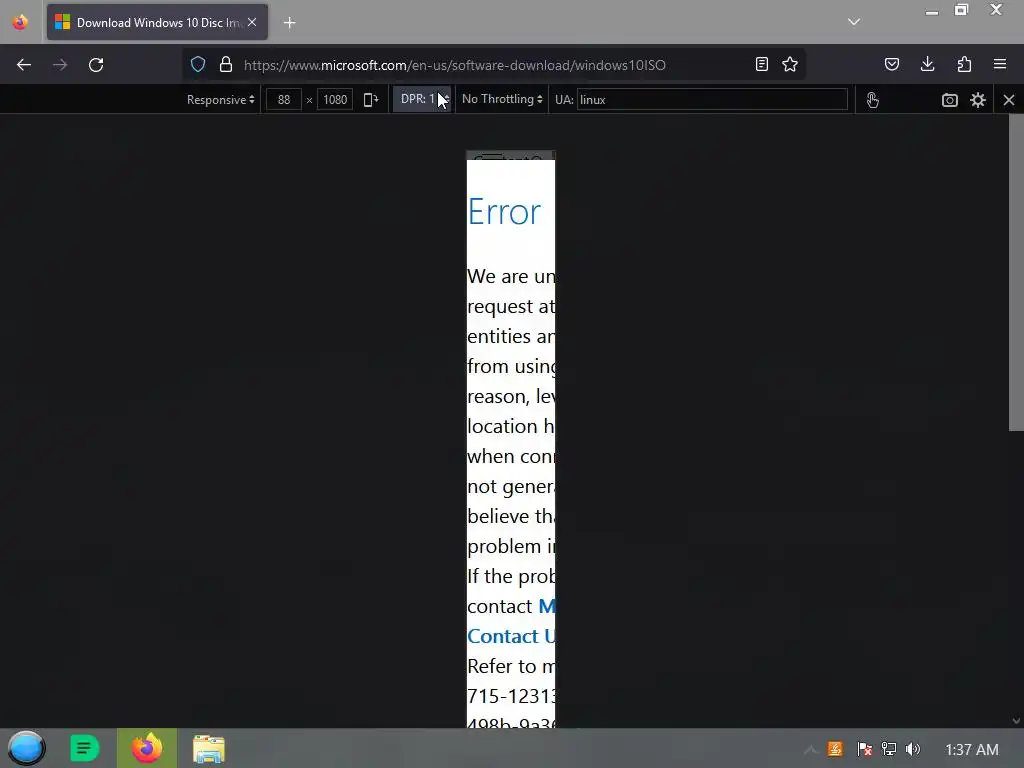This screenshot has height=768, width=1024.
Task: Open responsive design mode settings gear
Action: click(978, 100)
